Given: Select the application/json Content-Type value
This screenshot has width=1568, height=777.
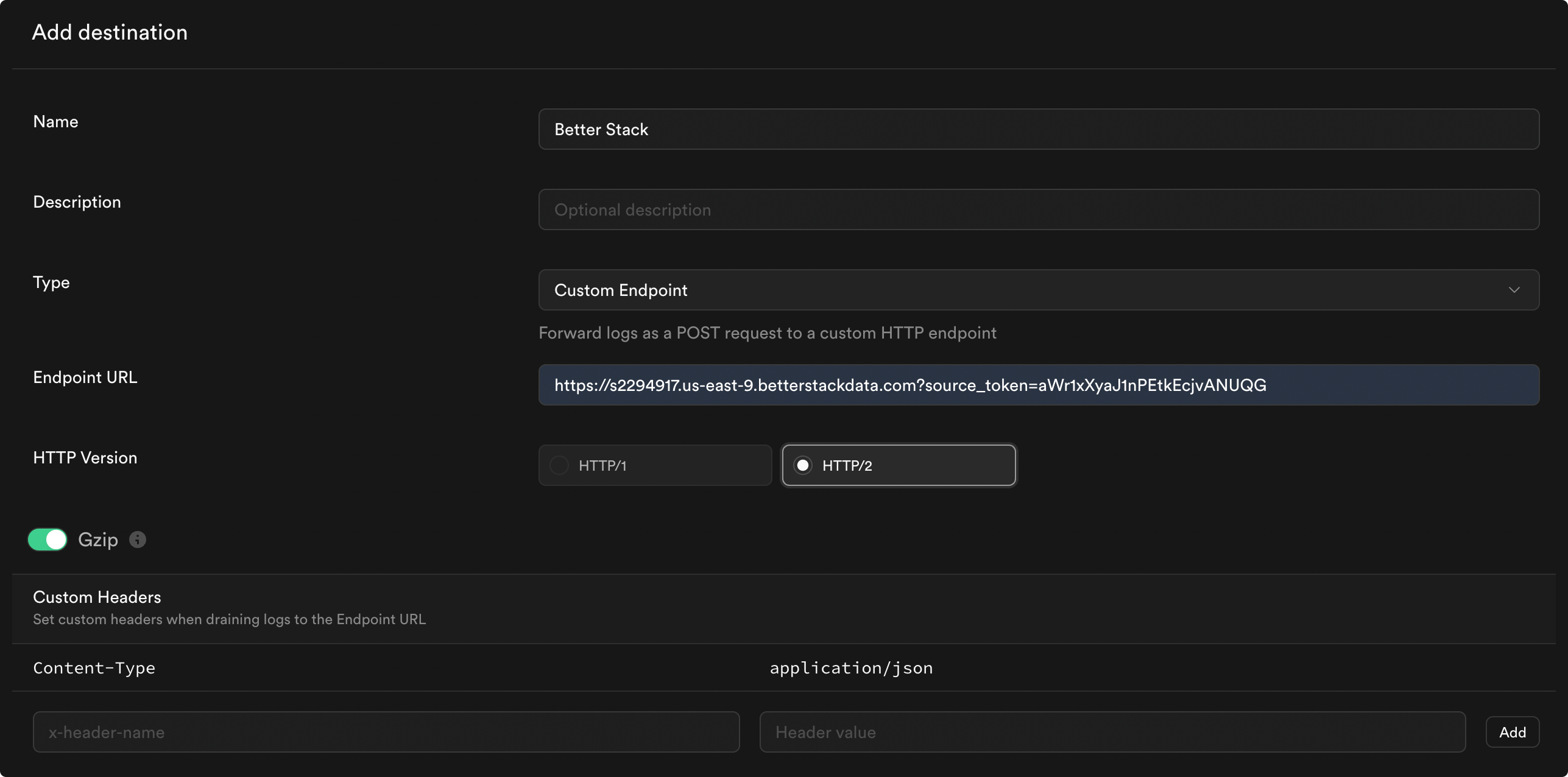Looking at the screenshot, I should [x=850, y=667].
